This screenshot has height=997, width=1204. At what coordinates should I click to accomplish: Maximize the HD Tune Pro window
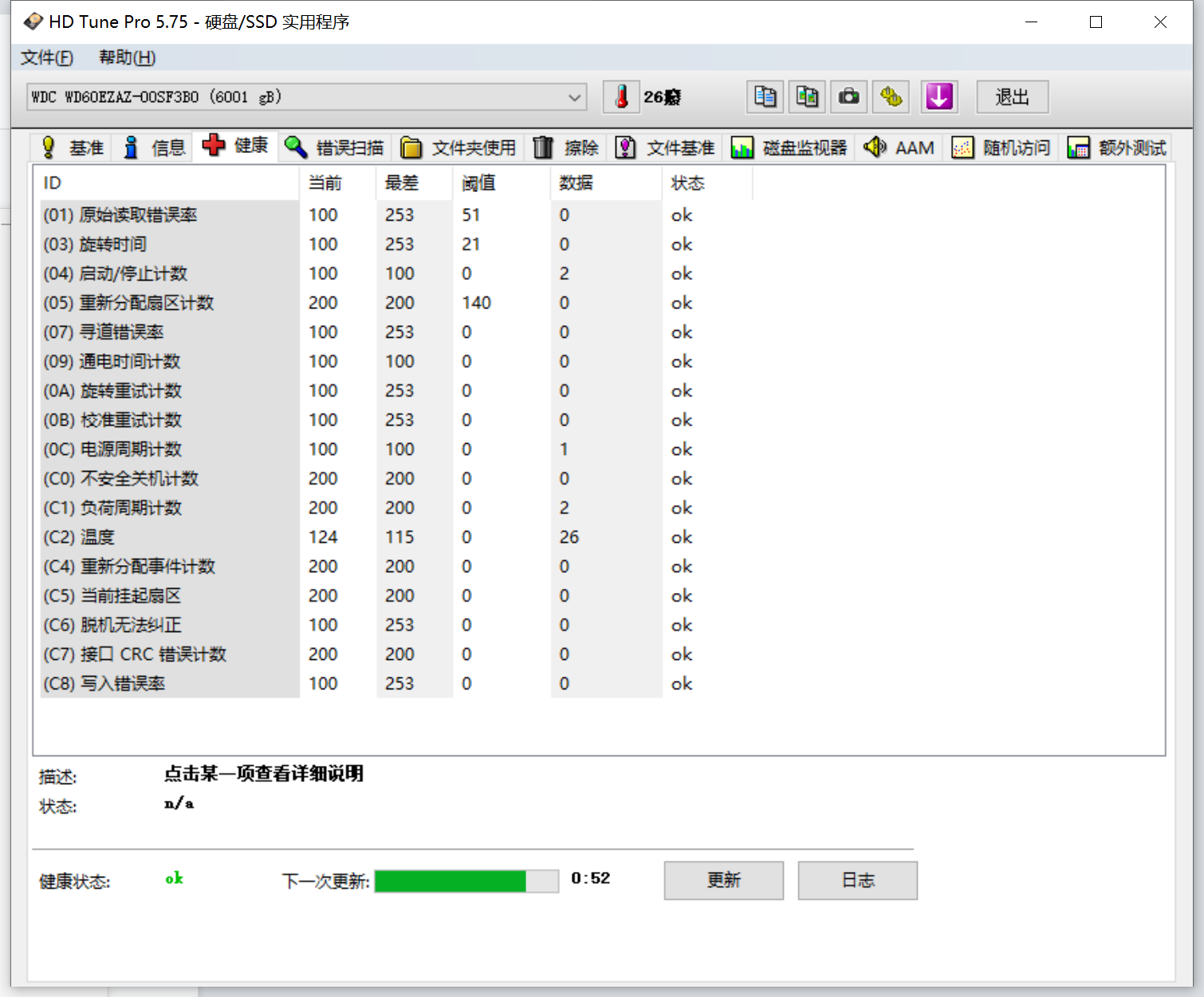click(x=1096, y=22)
